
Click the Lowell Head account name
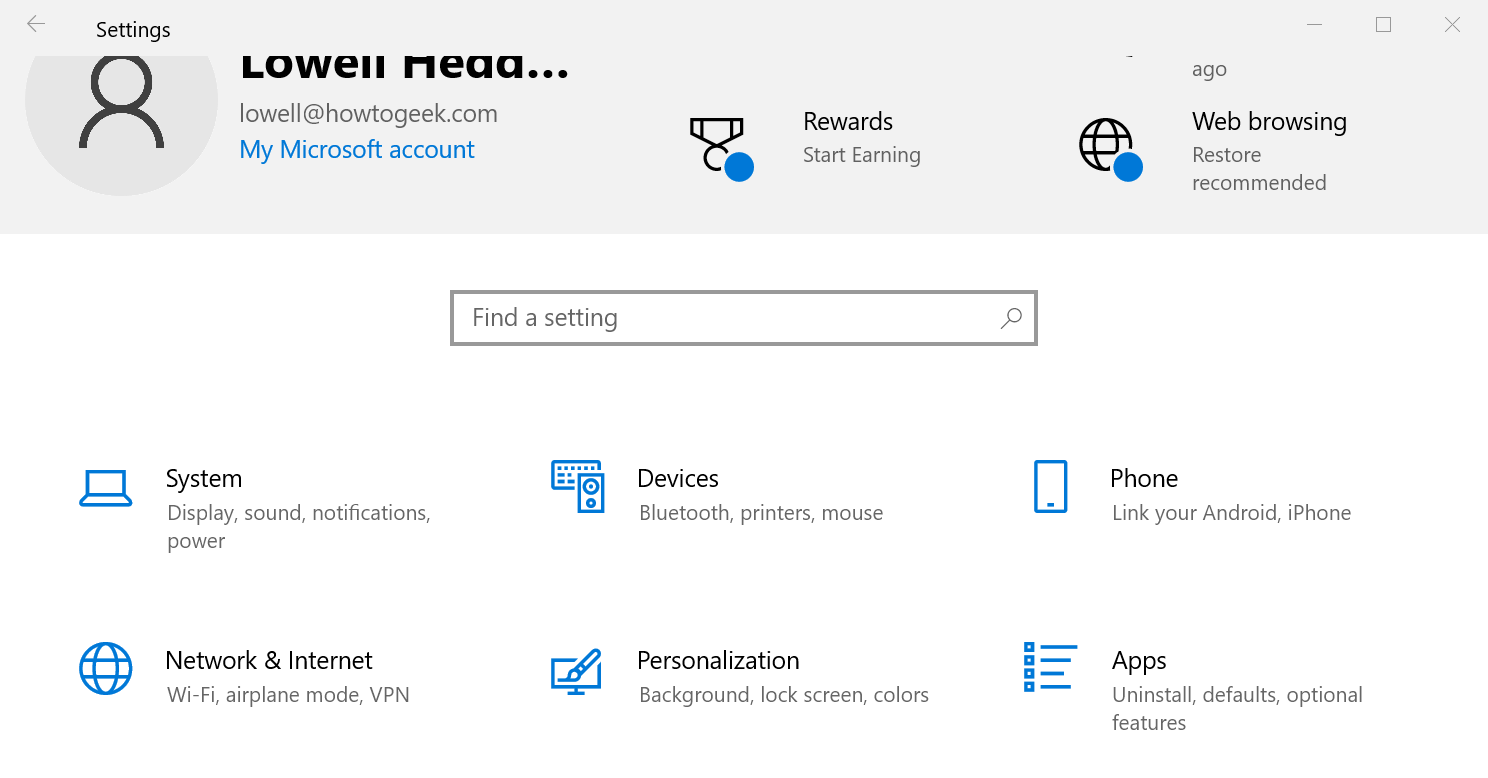click(x=404, y=62)
